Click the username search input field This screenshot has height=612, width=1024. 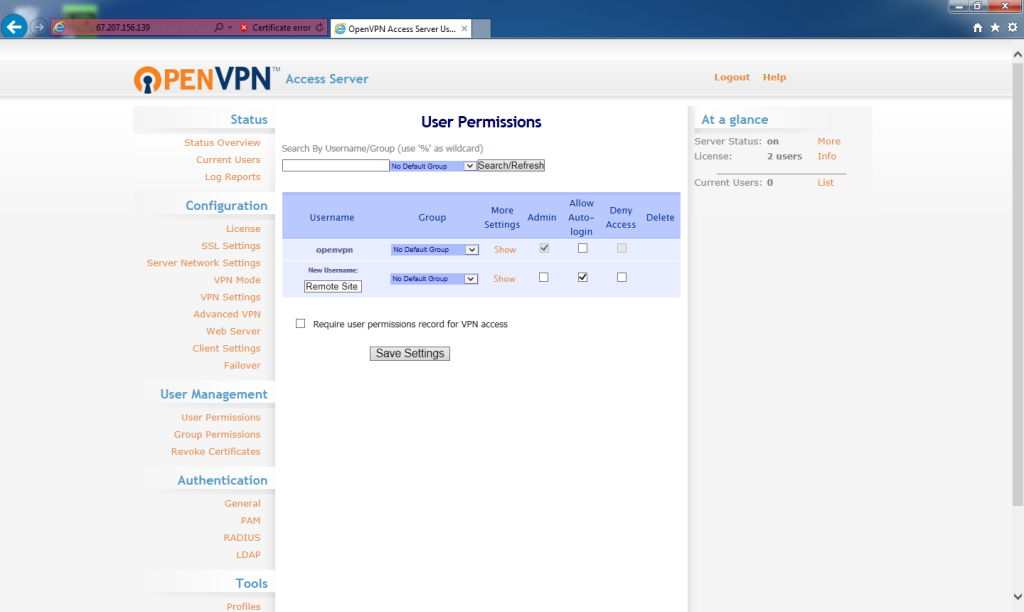click(336, 166)
